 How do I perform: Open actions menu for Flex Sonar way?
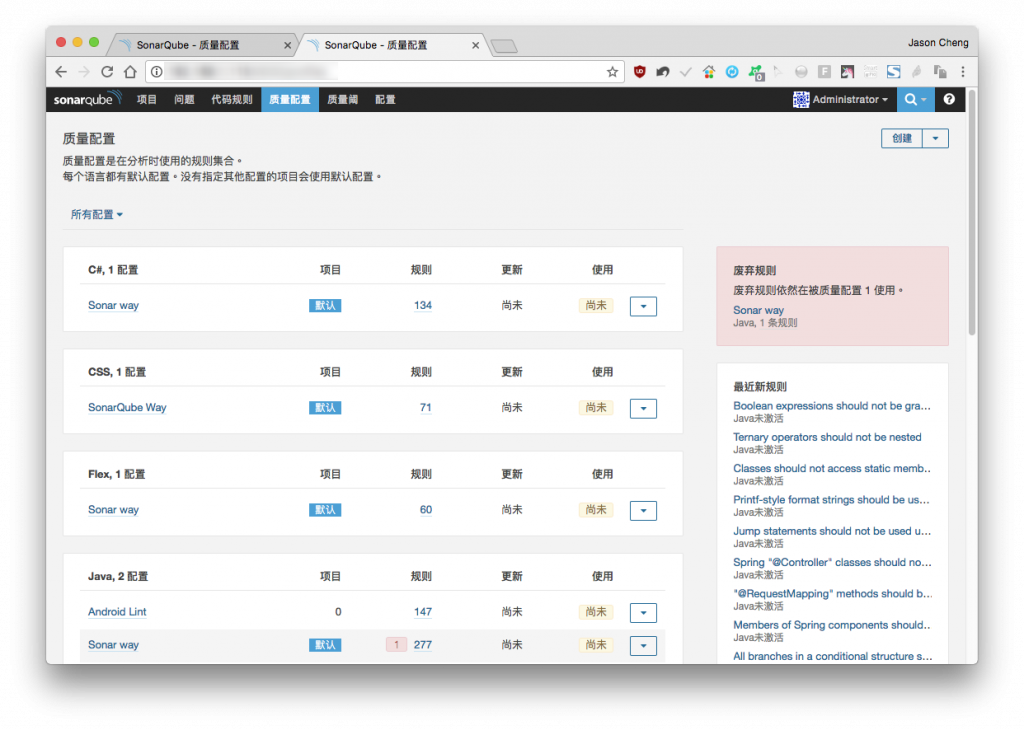point(643,511)
